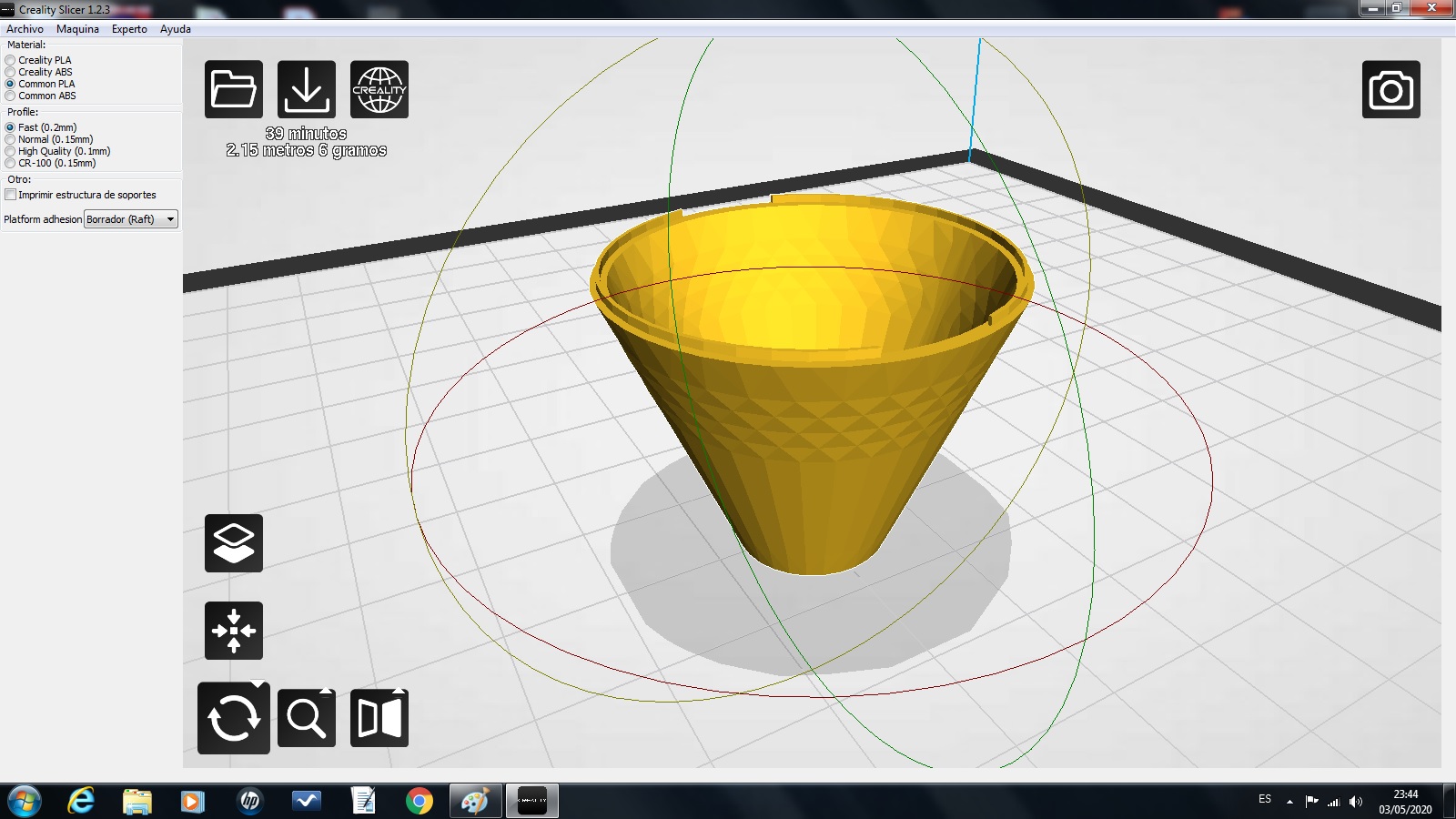Select Creality PLA material option
The height and width of the screenshot is (819, 1456).
tap(11, 60)
